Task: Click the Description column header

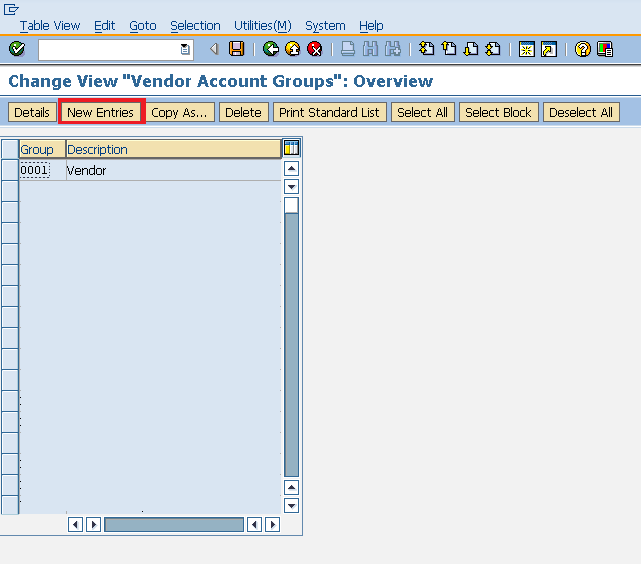Action: coord(174,149)
